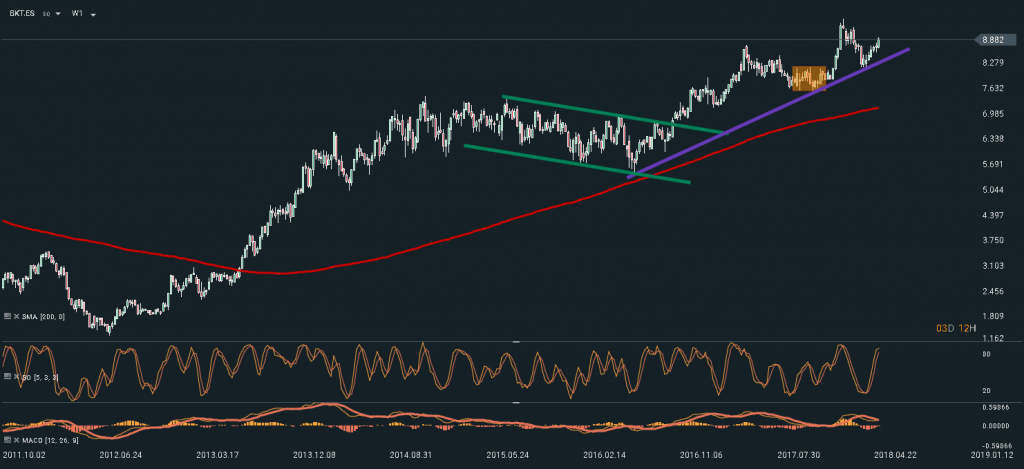The image size is (1024, 469).
Task: Remove the SMA indicator with its X
Action: tap(16, 316)
